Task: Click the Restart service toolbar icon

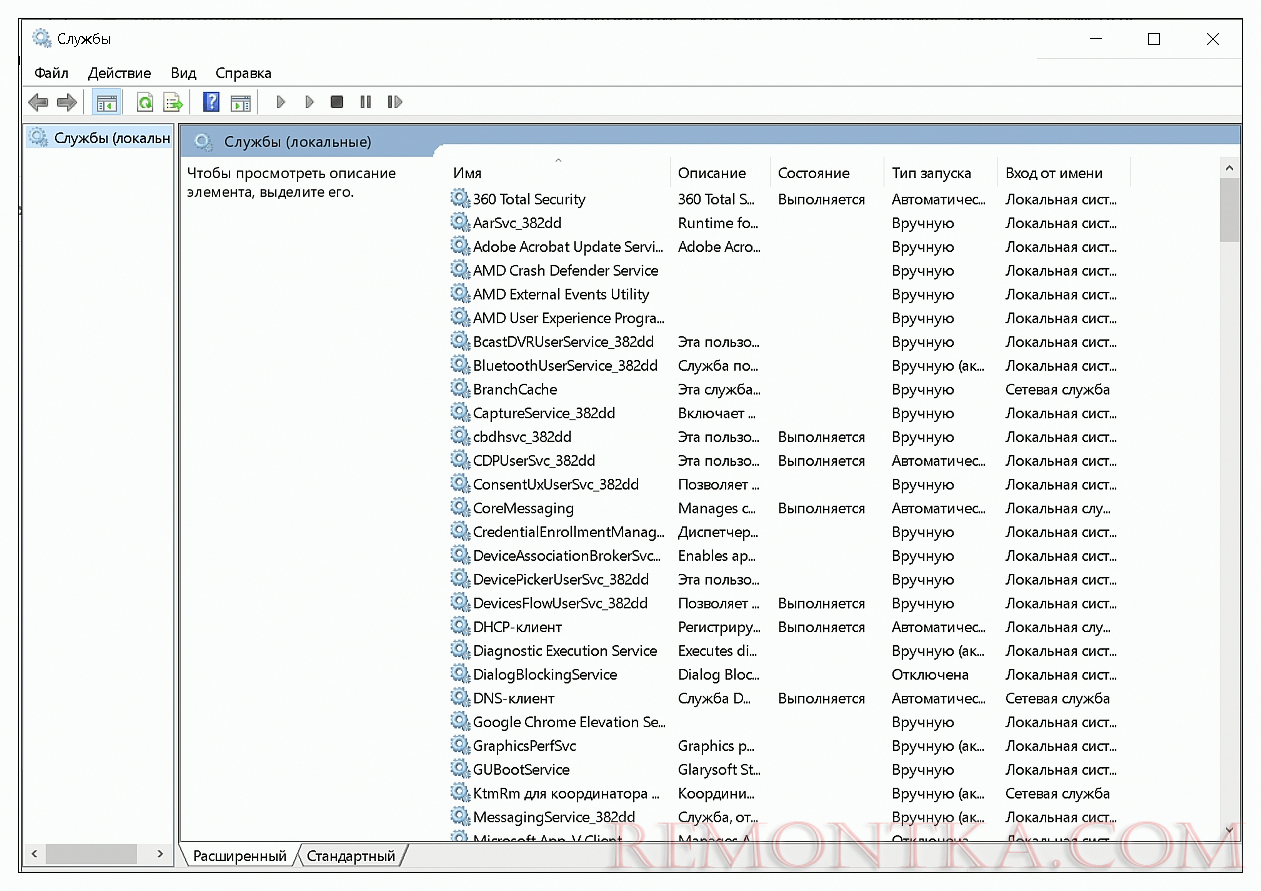Action: tap(395, 102)
